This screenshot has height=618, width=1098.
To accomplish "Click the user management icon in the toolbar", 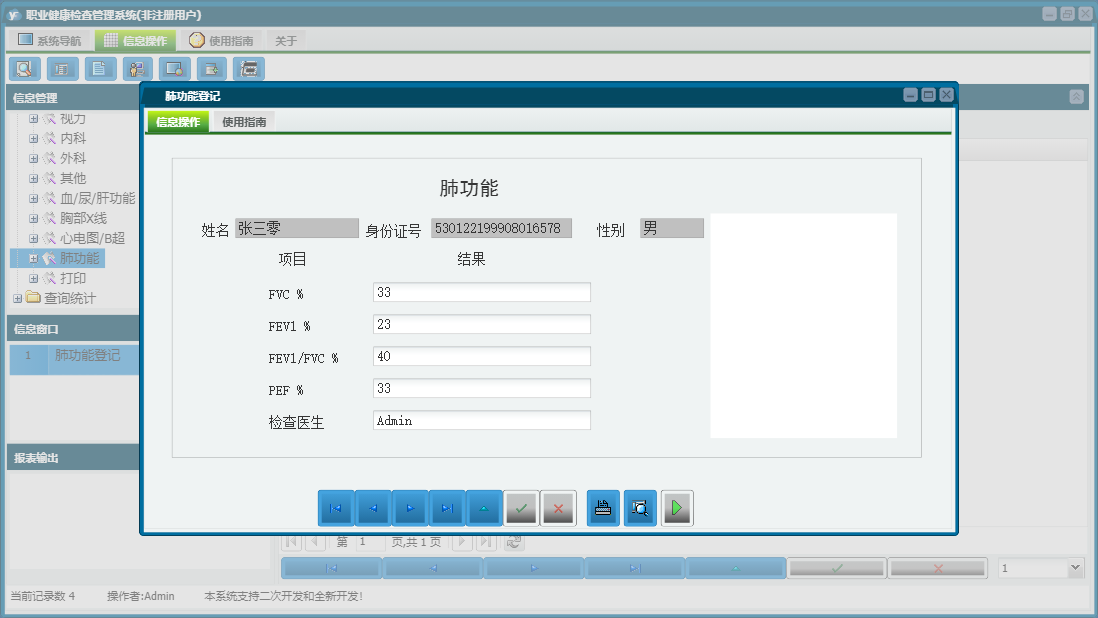I will pyautogui.click(x=136, y=68).
